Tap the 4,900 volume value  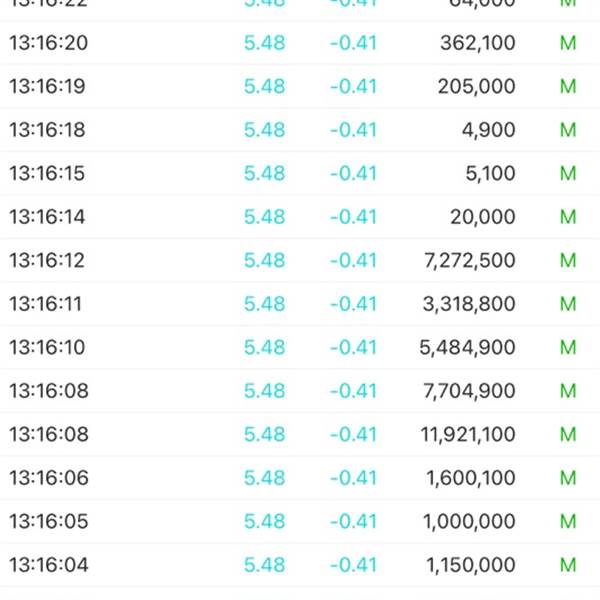click(488, 130)
